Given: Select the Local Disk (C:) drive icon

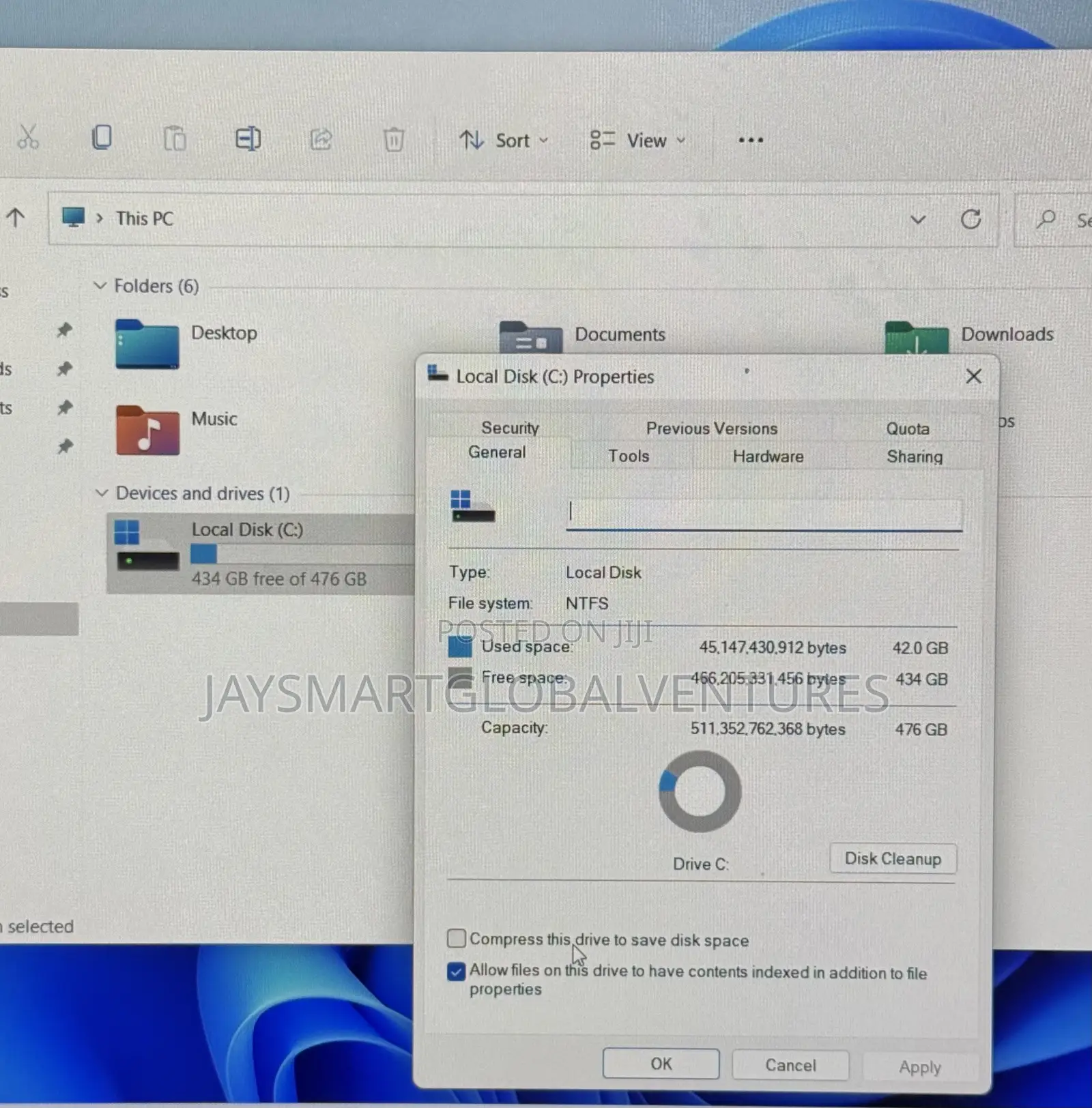Looking at the screenshot, I should point(147,545).
